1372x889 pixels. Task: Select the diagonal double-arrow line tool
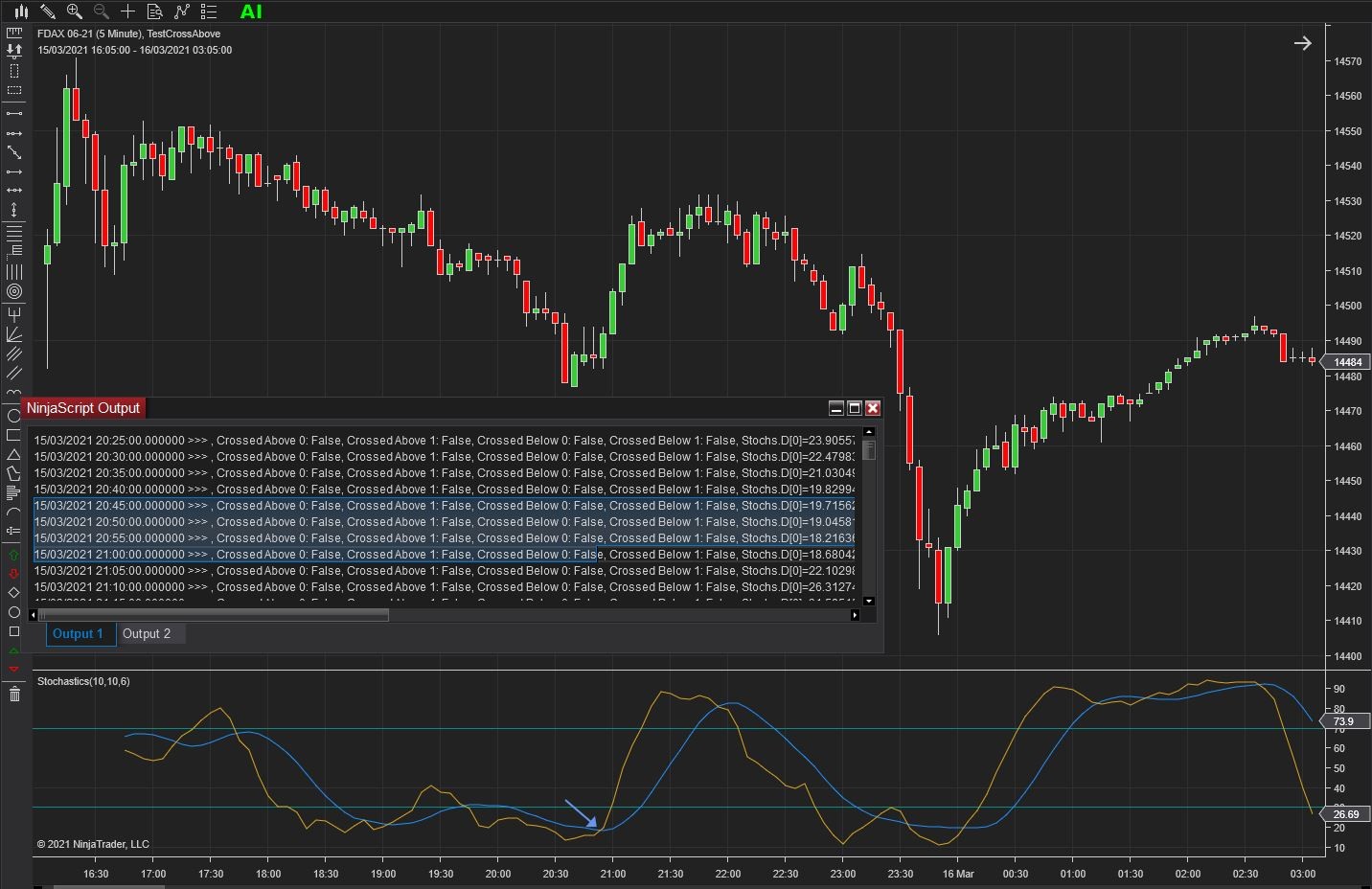tap(14, 152)
